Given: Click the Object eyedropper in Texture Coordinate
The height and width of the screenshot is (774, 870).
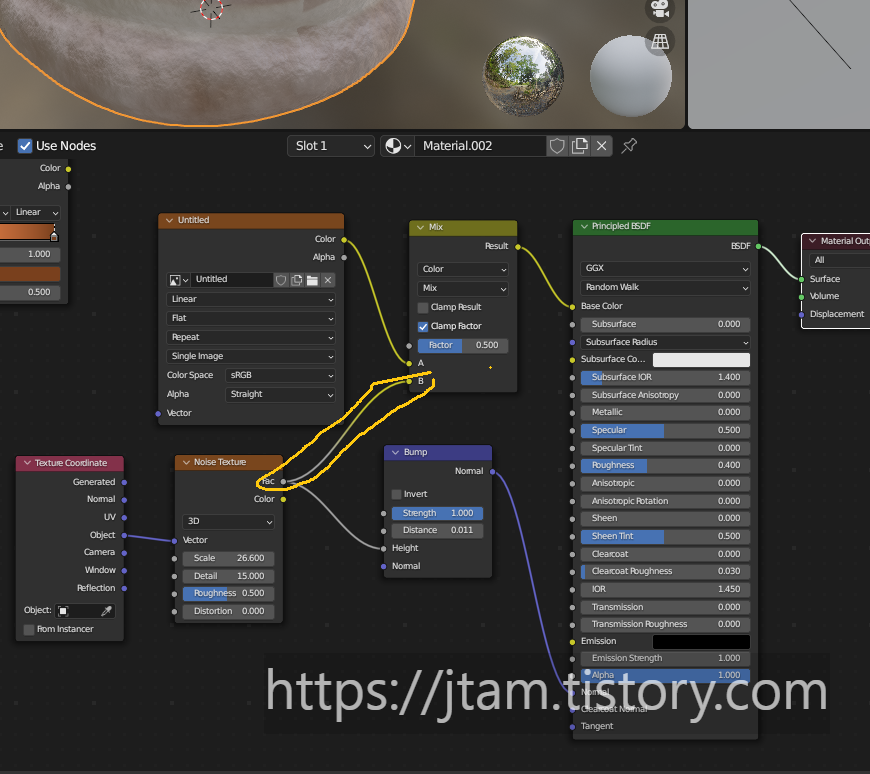Looking at the screenshot, I should coord(106,611).
